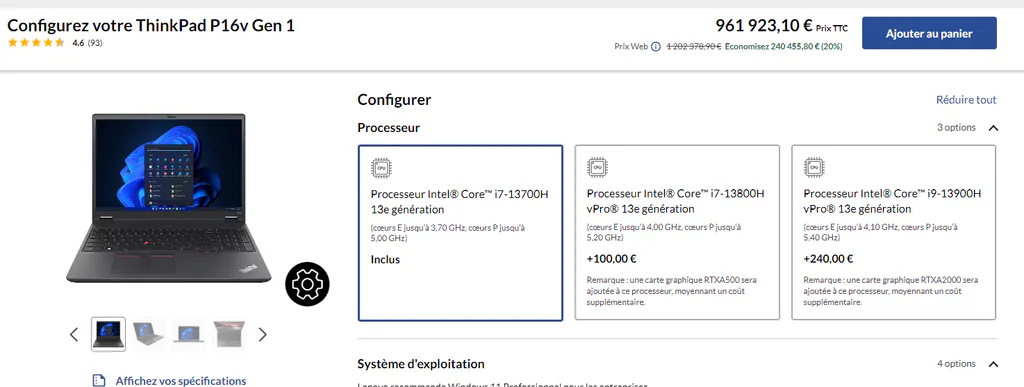Collapse the Processeur section chevron
This screenshot has width=1024, height=387.
993,128
